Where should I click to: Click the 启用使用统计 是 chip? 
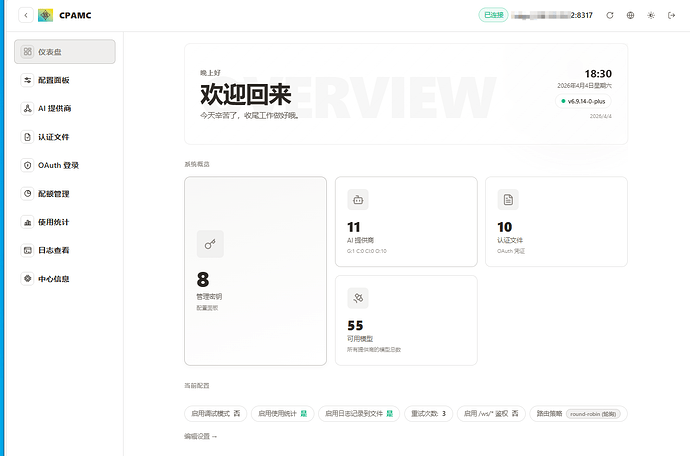[283, 413]
